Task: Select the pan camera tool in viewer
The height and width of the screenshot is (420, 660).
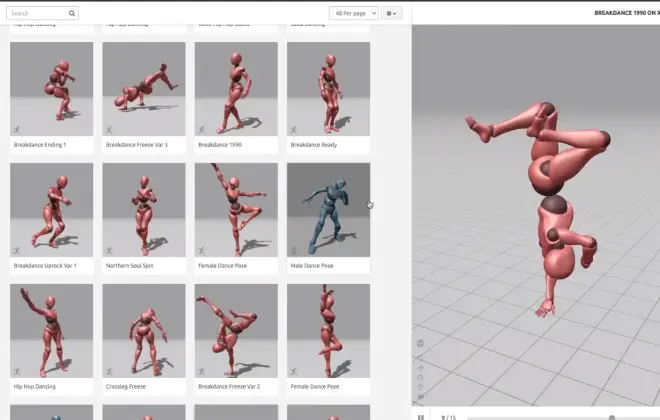Action: (420, 368)
